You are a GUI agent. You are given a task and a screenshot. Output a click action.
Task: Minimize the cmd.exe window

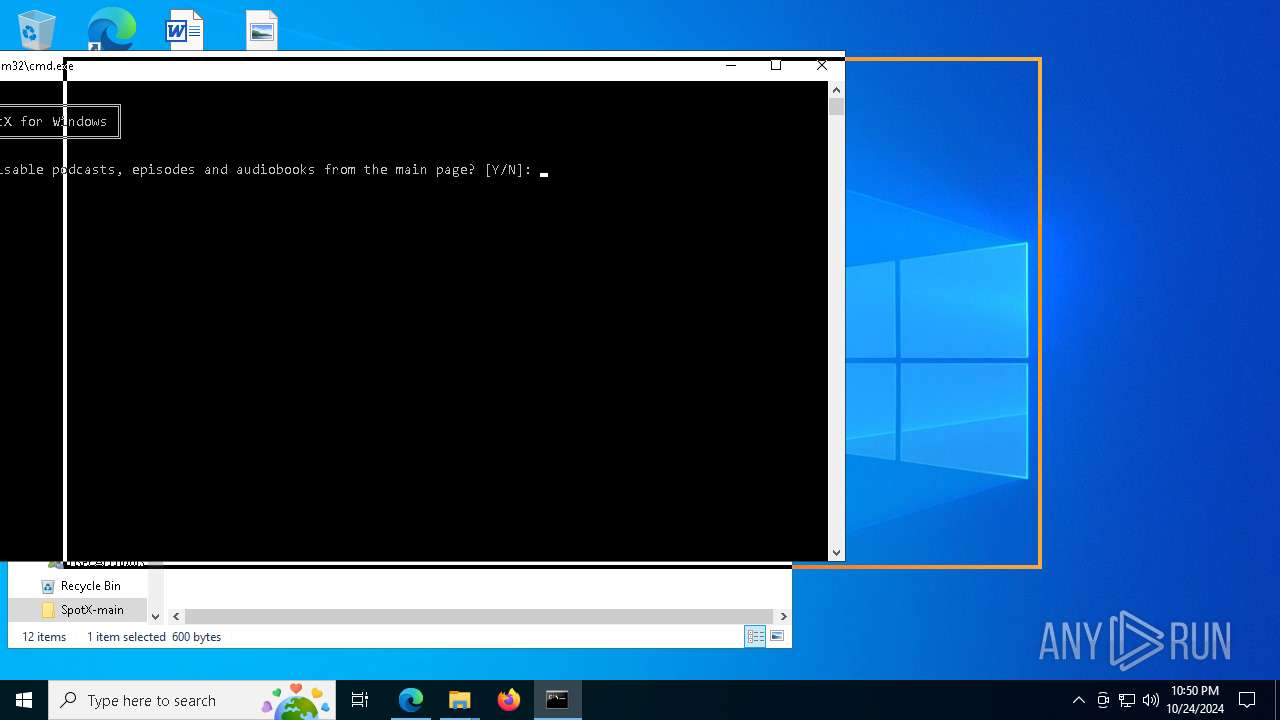click(x=731, y=65)
